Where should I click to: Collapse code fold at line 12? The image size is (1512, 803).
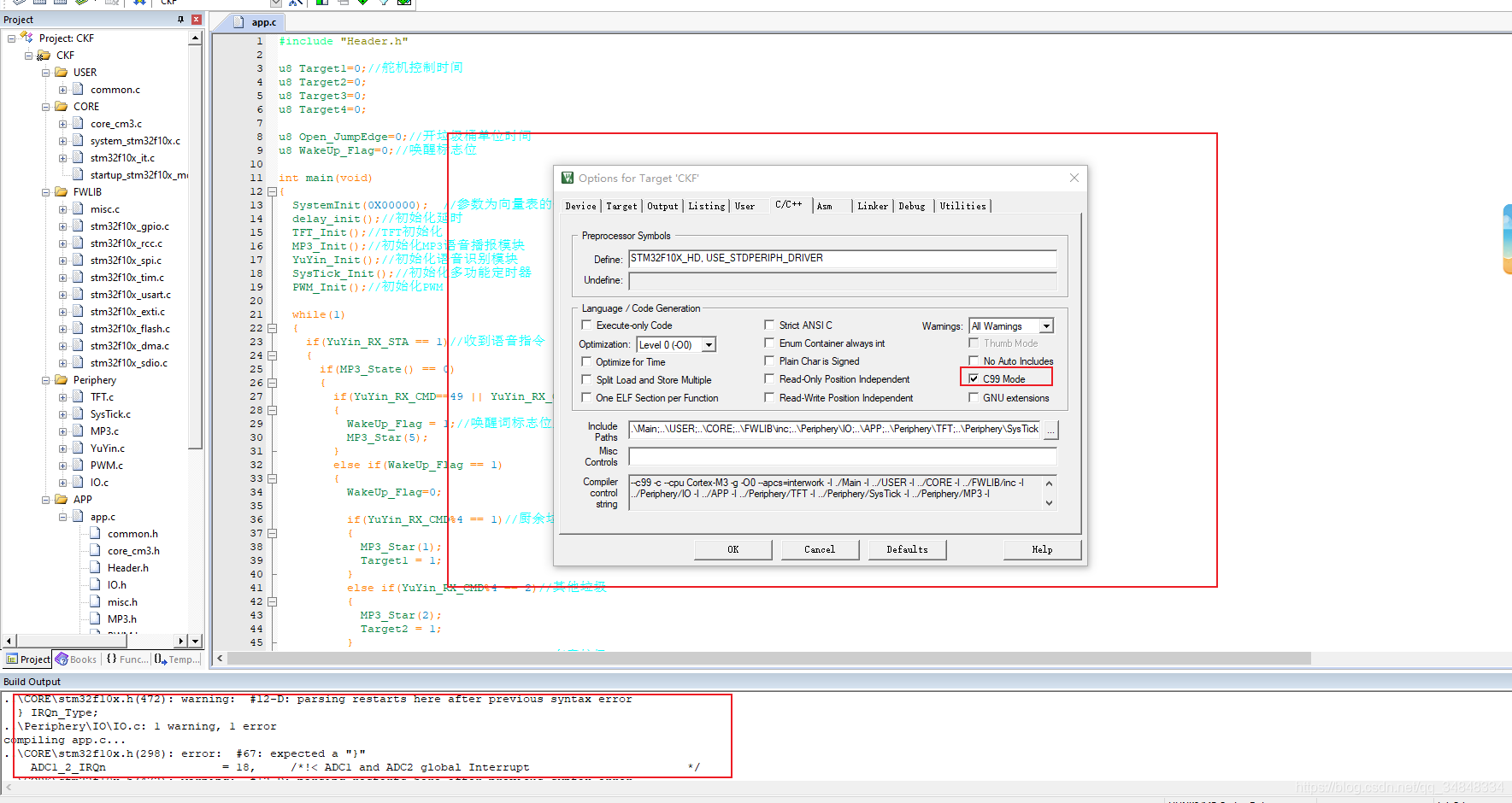pyautogui.click(x=272, y=191)
